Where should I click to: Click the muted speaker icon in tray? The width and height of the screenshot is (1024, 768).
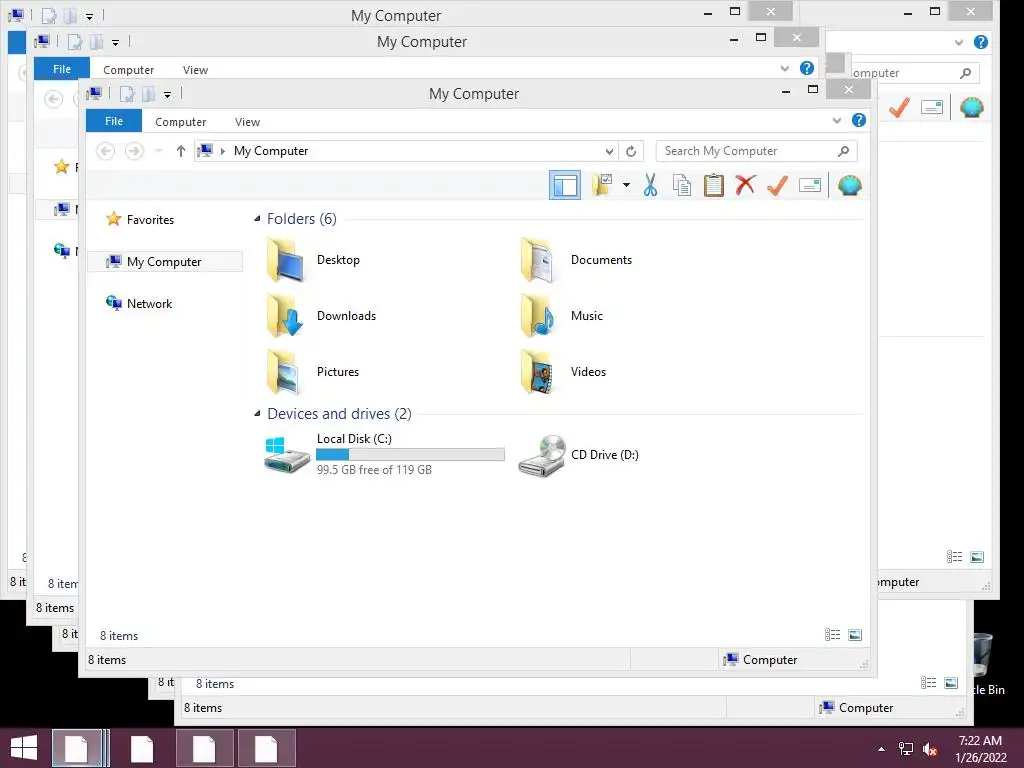[x=930, y=748]
